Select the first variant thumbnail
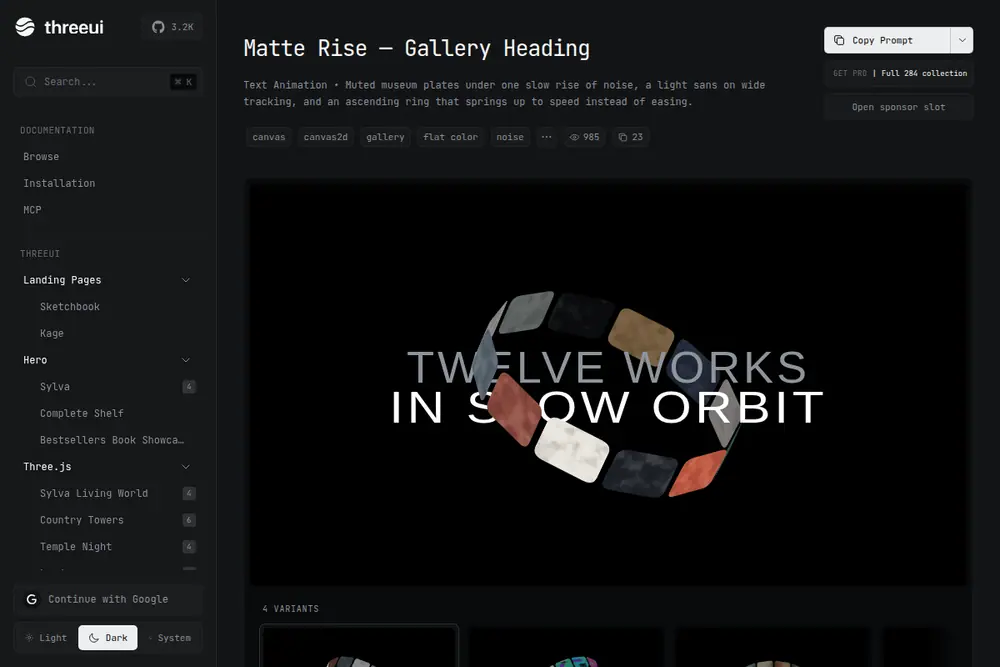The width and height of the screenshot is (1000, 667). point(359,646)
